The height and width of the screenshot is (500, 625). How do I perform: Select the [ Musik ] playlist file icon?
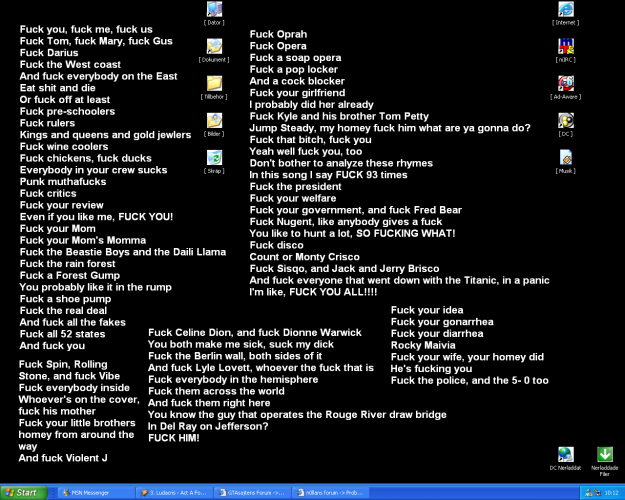(566, 162)
